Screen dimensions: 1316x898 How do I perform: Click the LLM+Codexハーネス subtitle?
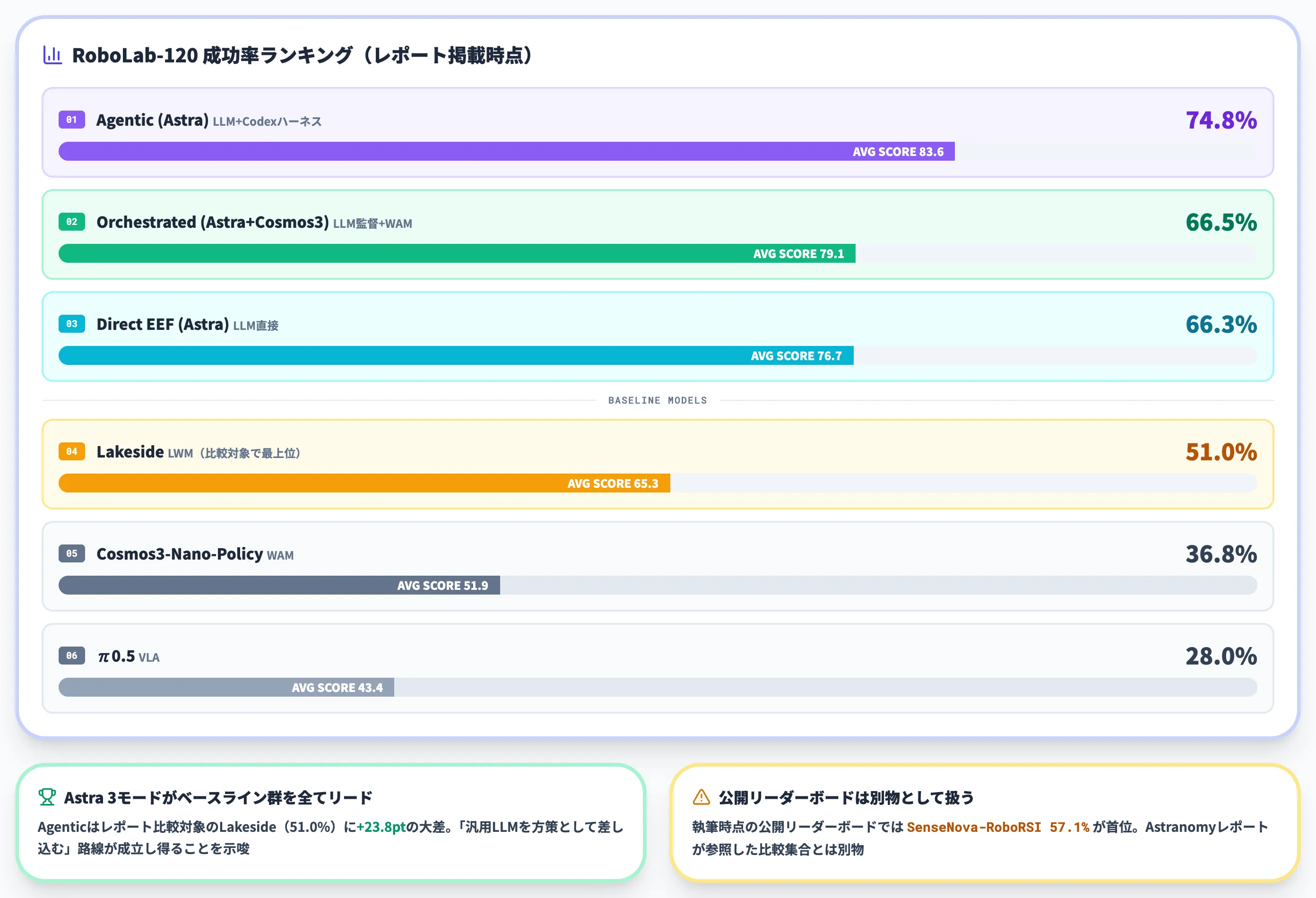(267, 122)
